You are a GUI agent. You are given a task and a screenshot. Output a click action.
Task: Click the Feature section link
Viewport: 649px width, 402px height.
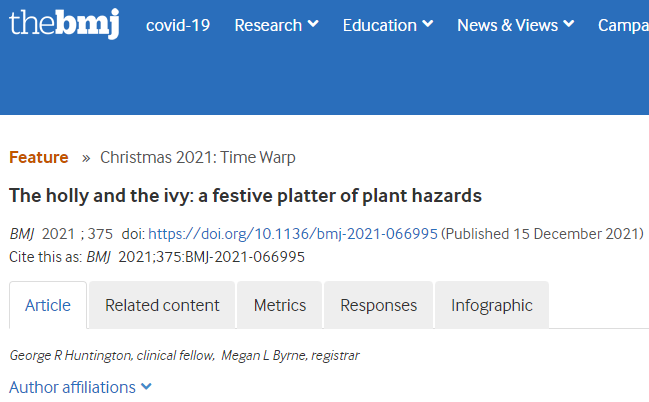point(38,157)
